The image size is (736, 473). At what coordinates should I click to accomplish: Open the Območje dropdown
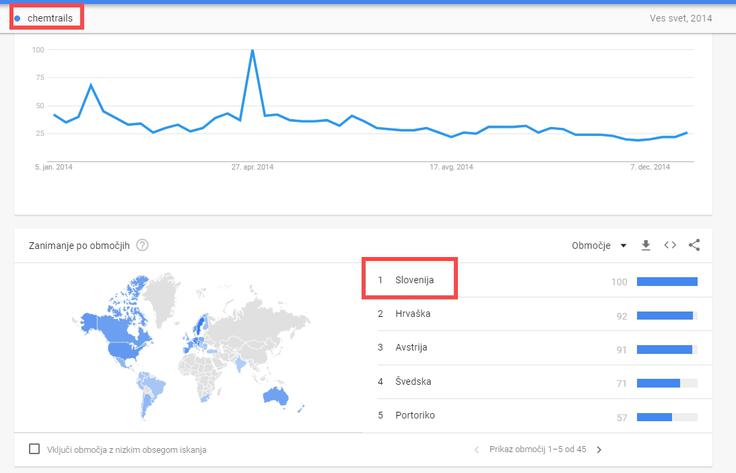point(599,245)
